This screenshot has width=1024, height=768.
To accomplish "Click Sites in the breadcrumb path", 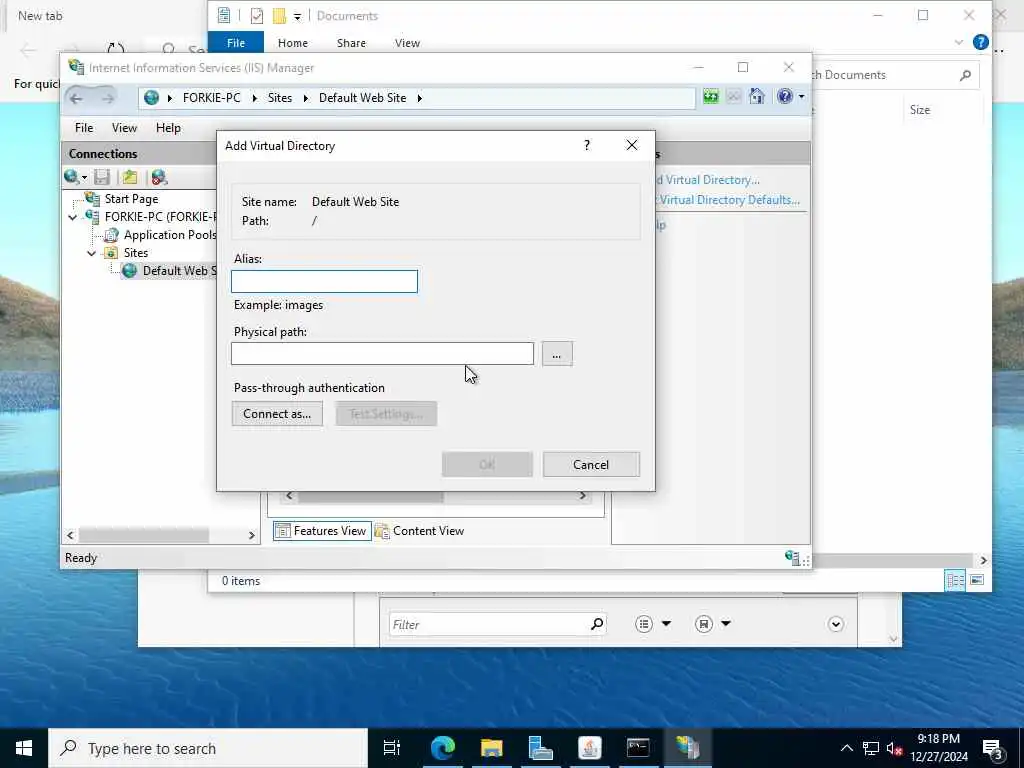I will pyautogui.click(x=280, y=98).
